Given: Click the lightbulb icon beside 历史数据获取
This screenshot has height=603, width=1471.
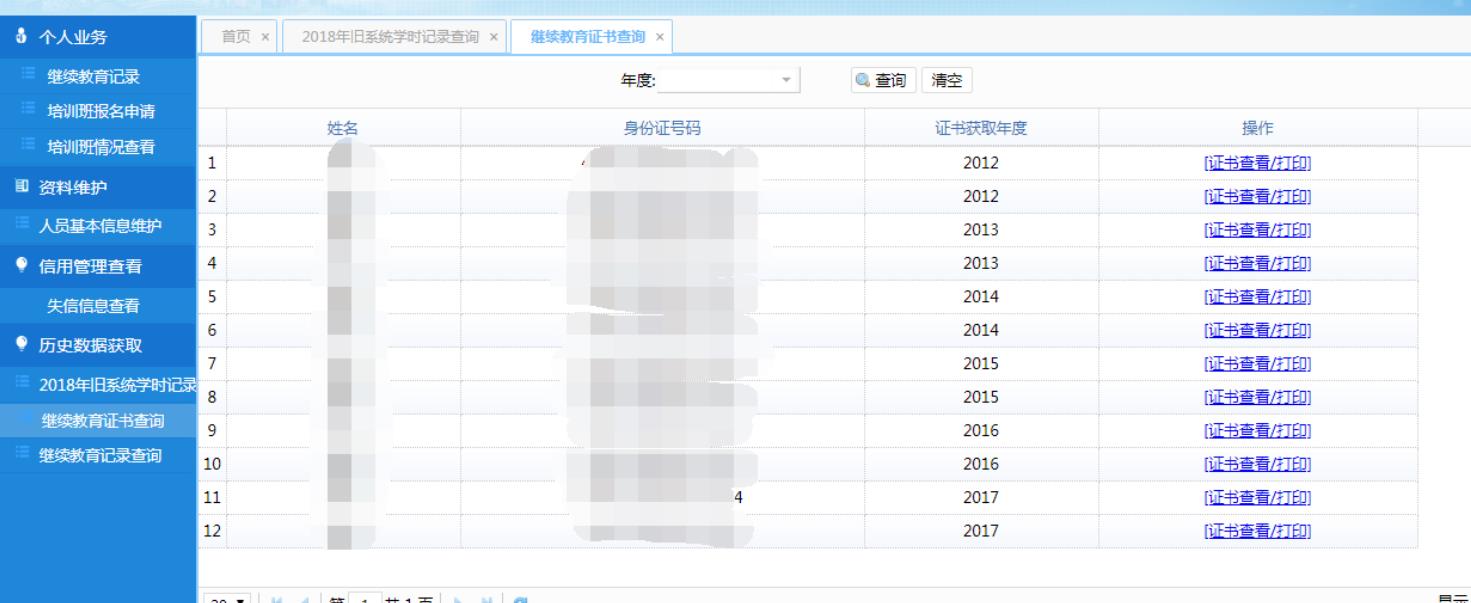Looking at the screenshot, I should coord(23,346).
